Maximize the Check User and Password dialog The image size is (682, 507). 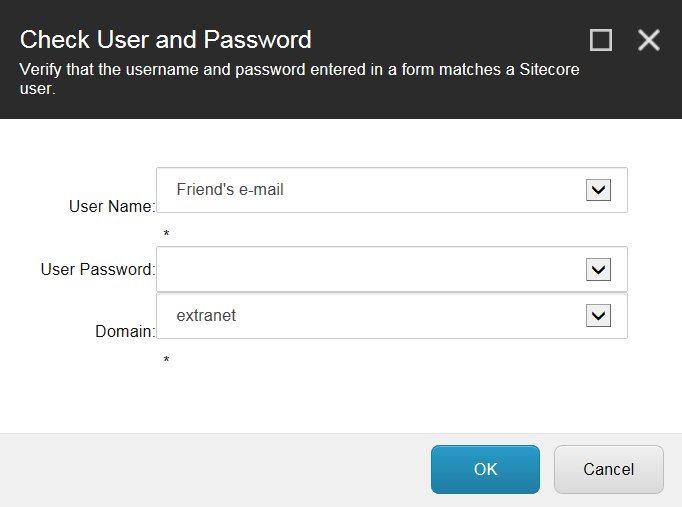tap(601, 40)
